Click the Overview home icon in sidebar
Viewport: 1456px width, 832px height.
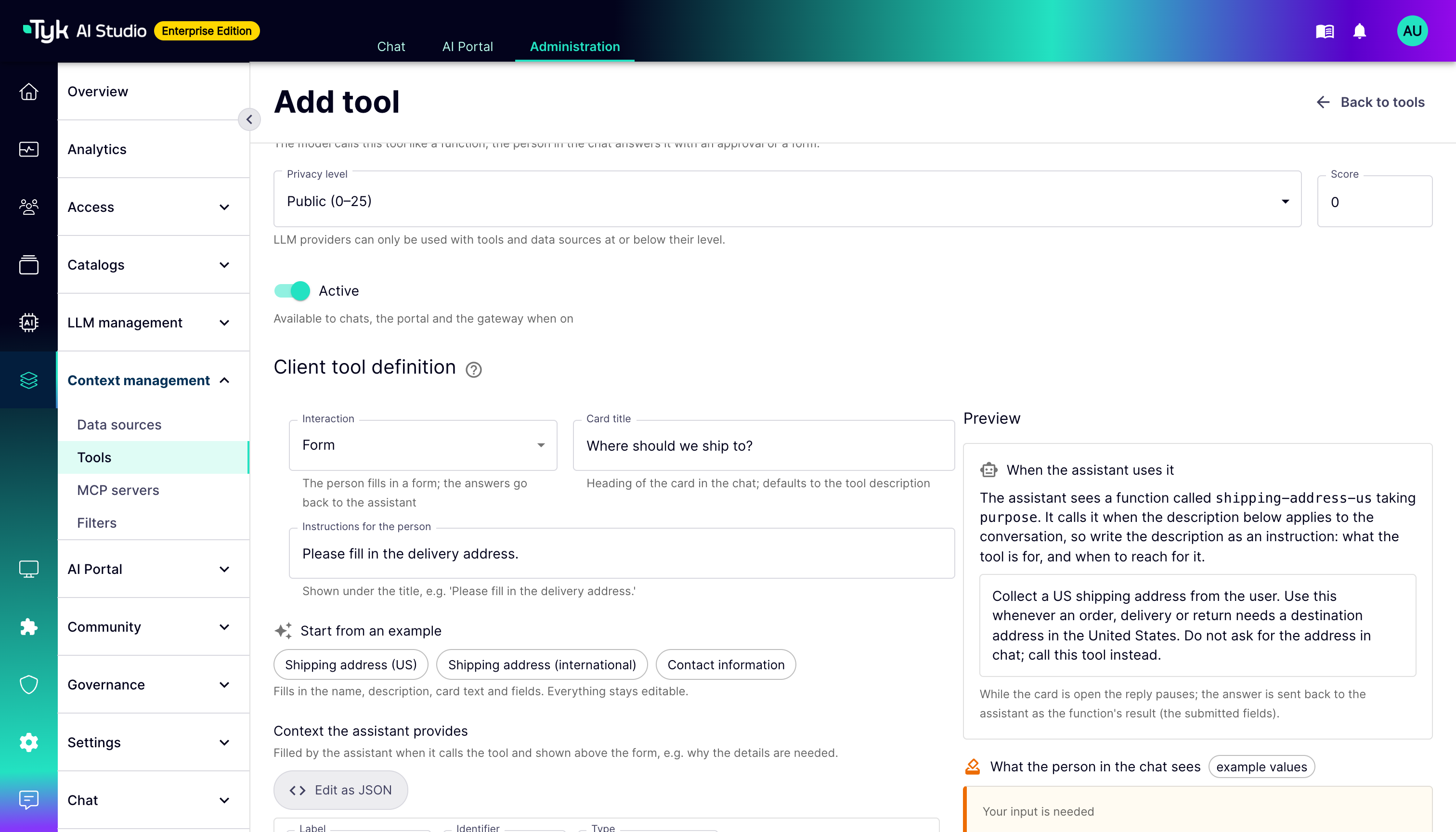tap(28, 91)
